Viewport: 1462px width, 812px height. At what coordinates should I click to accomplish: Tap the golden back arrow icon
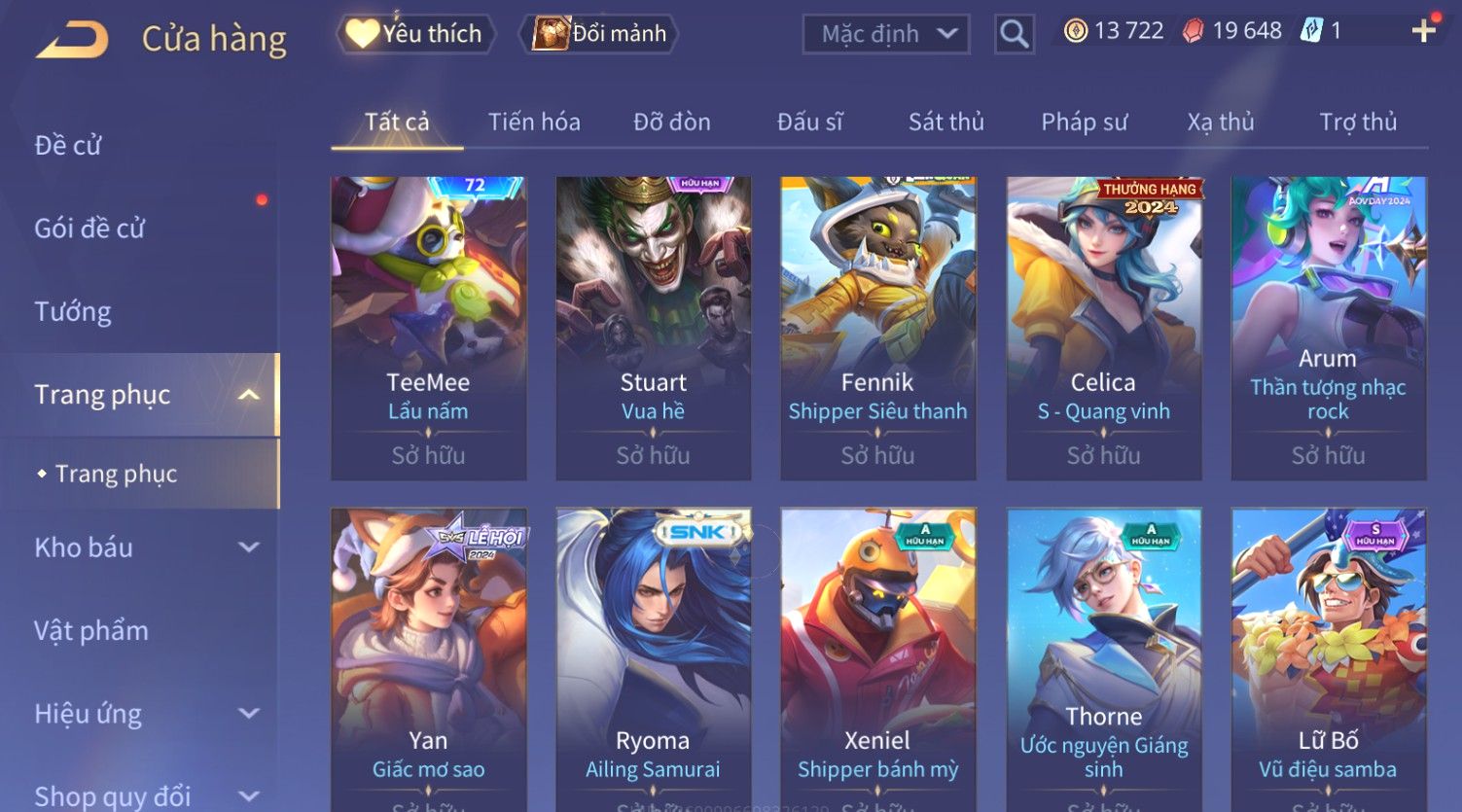tap(72, 39)
